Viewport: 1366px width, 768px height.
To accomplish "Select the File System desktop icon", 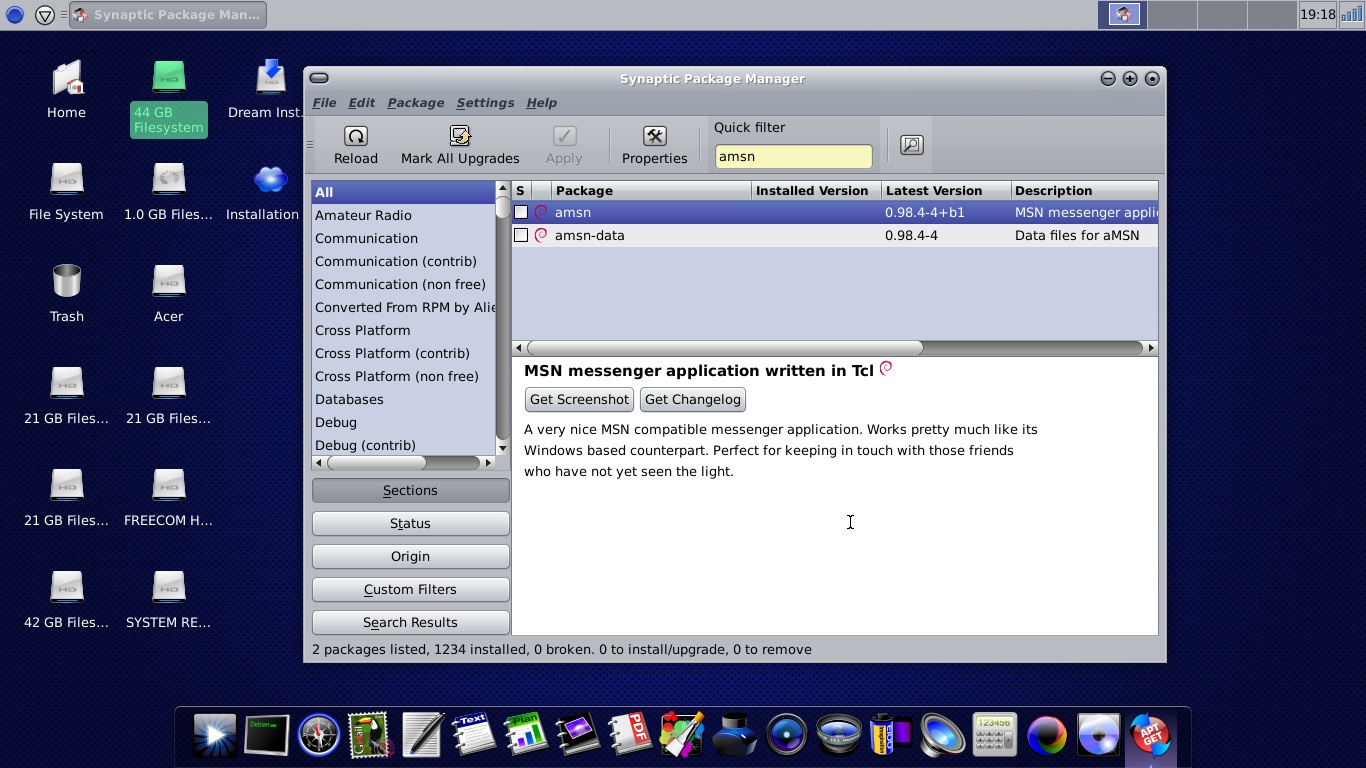I will pos(66,181).
